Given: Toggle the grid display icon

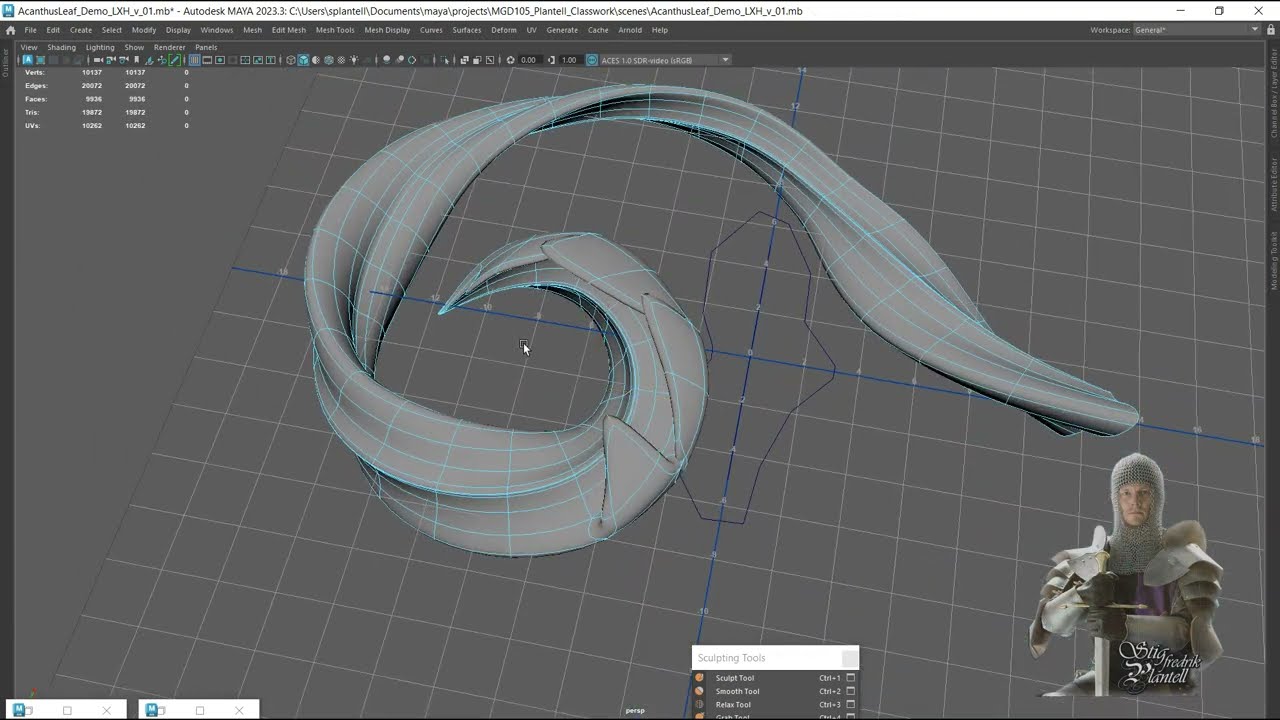Looking at the screenshot, I should [x=195, y=60].
